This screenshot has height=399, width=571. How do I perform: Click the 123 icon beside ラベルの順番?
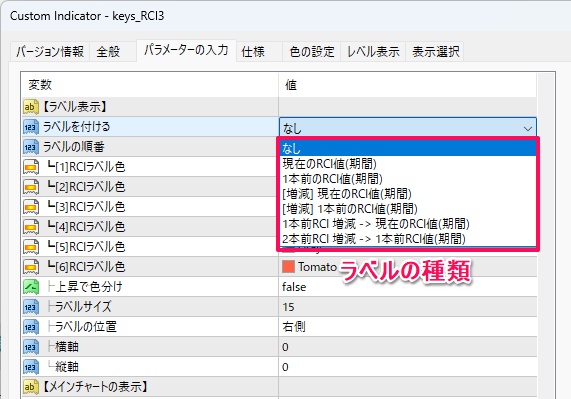[31, 147]
